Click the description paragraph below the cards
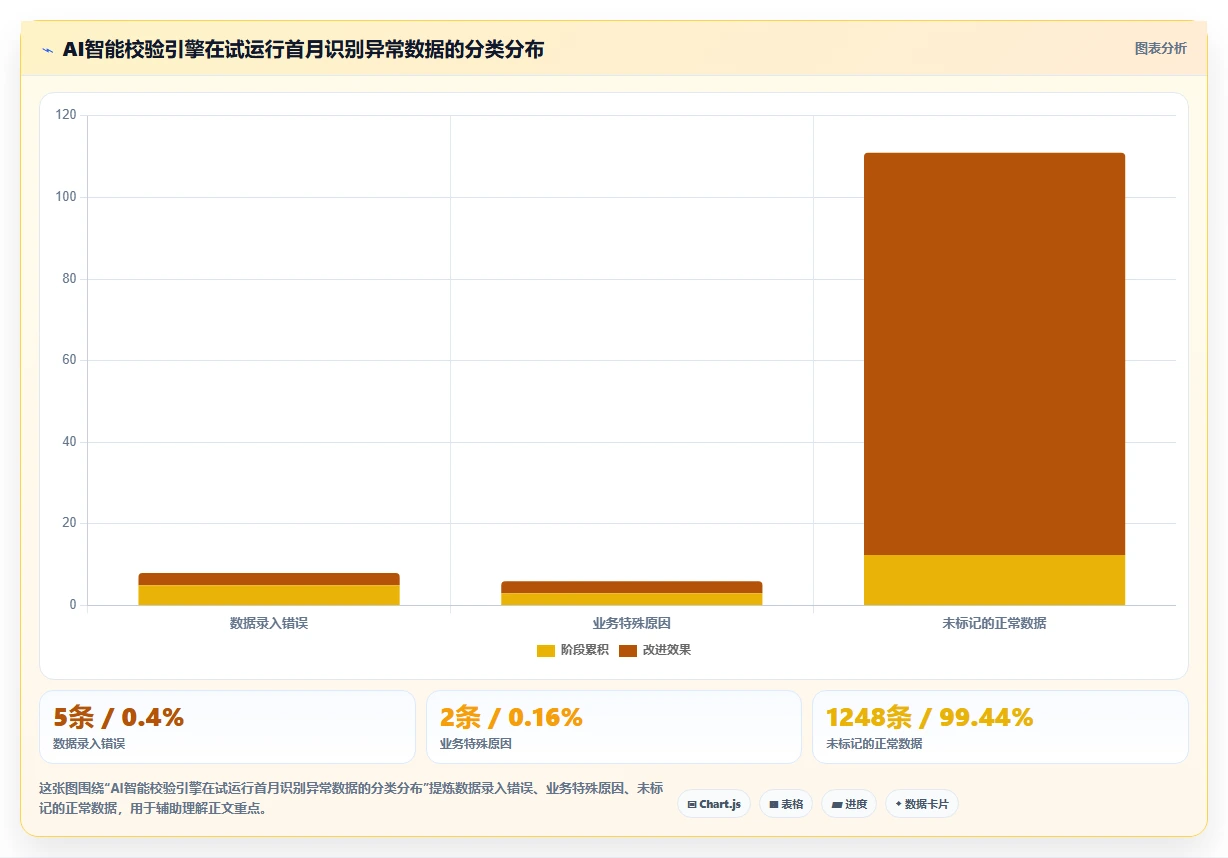The height and width of the screenshot is (858, 1228). pos(351,798)
